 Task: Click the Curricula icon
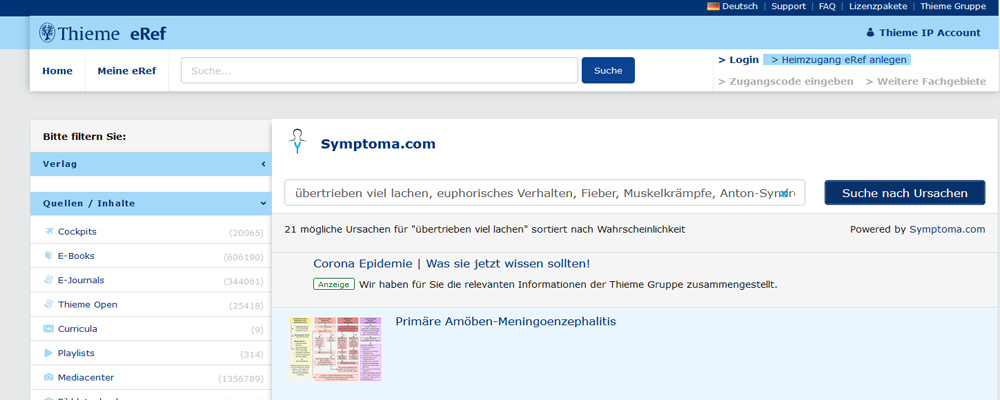(x=49, y=329)
